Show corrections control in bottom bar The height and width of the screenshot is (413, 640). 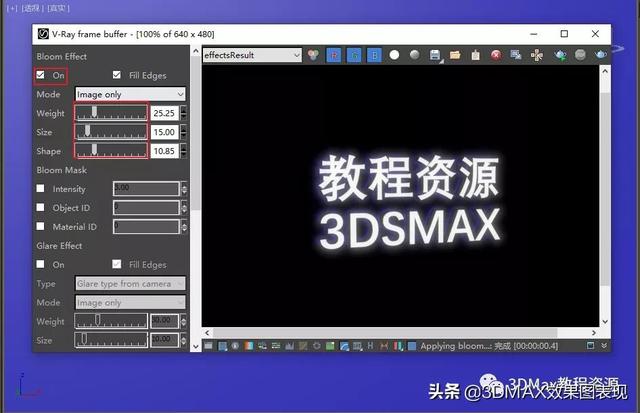point(208,346)
